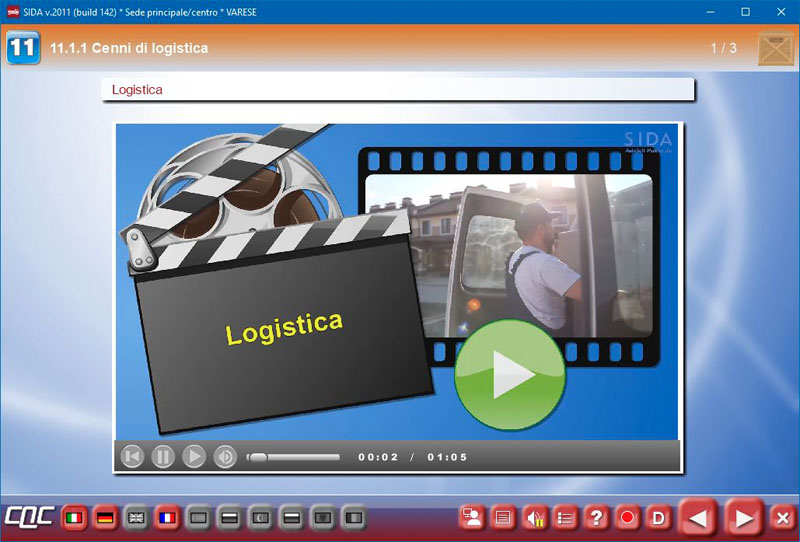The image size is (800, 542).
Task: Open the question mark help button
Action: (x=596, y=518)
